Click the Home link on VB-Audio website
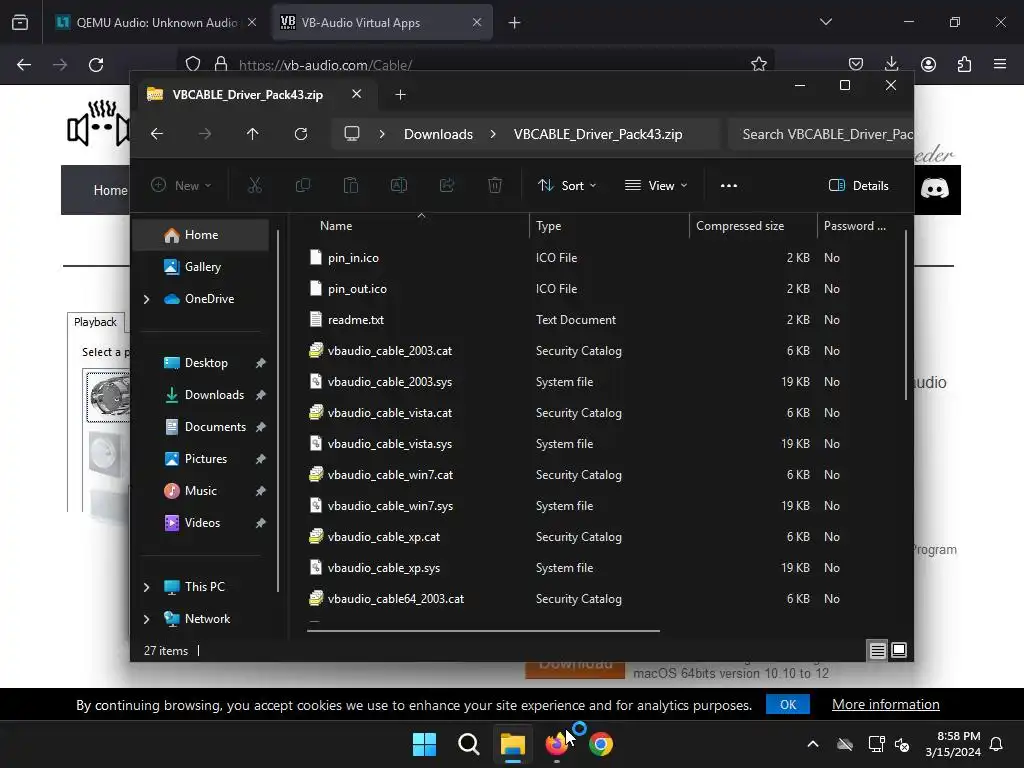This screenshot has width=1024, height=768. [110, 191]
